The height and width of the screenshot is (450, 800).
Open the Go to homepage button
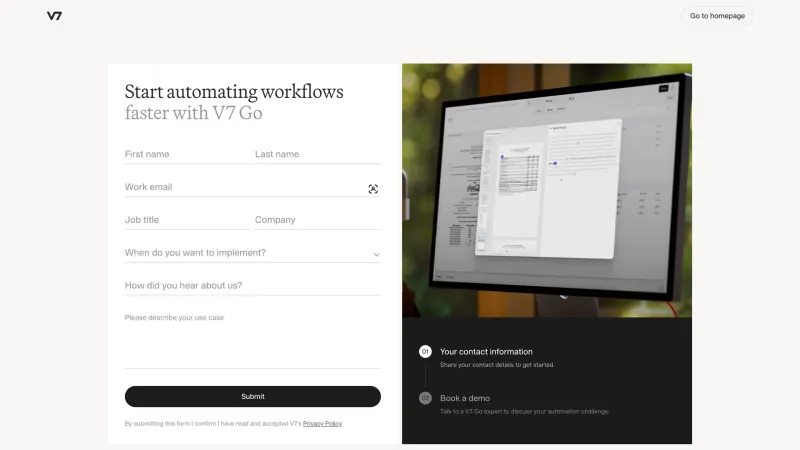717,16
